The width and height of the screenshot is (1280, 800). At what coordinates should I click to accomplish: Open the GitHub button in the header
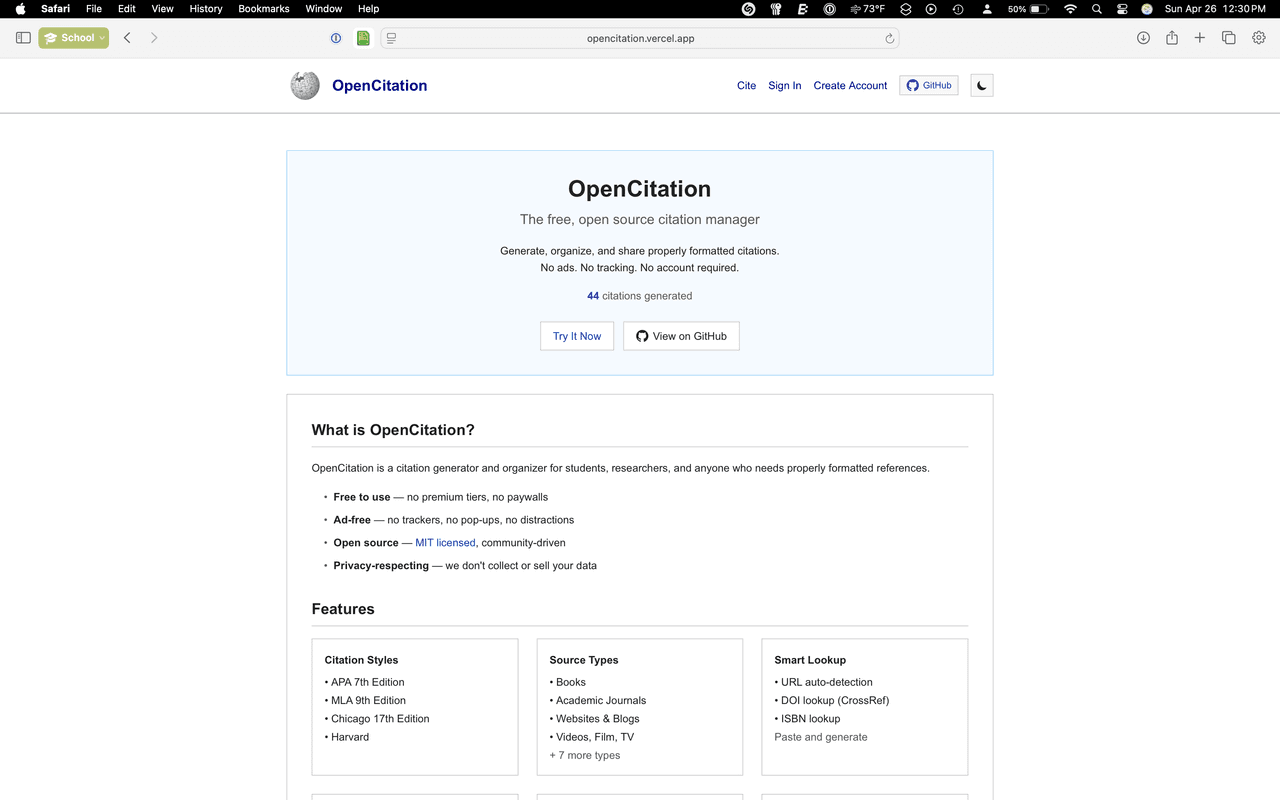pos(929,85)
